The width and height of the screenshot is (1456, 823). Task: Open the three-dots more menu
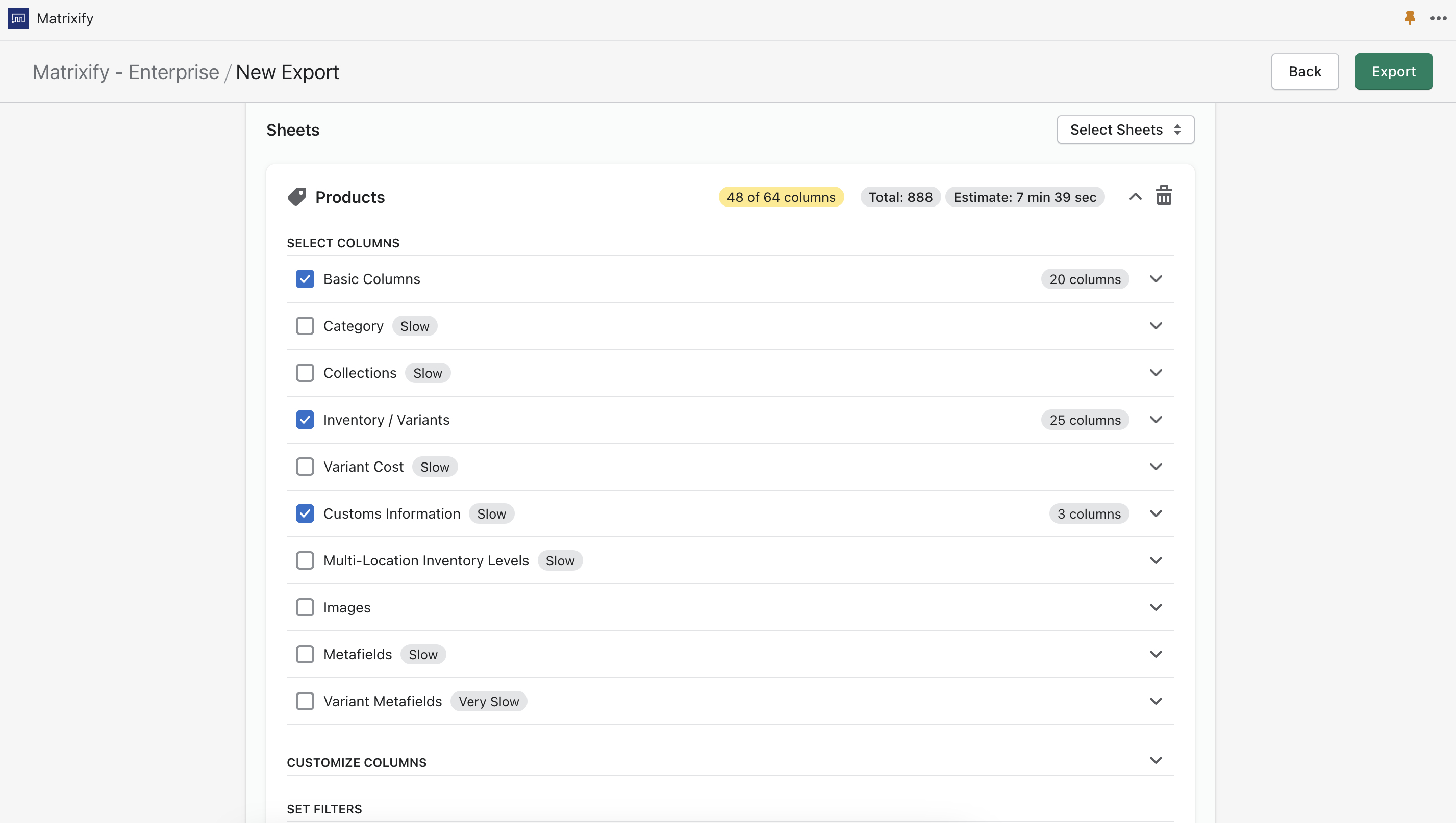click(1438, 19)
